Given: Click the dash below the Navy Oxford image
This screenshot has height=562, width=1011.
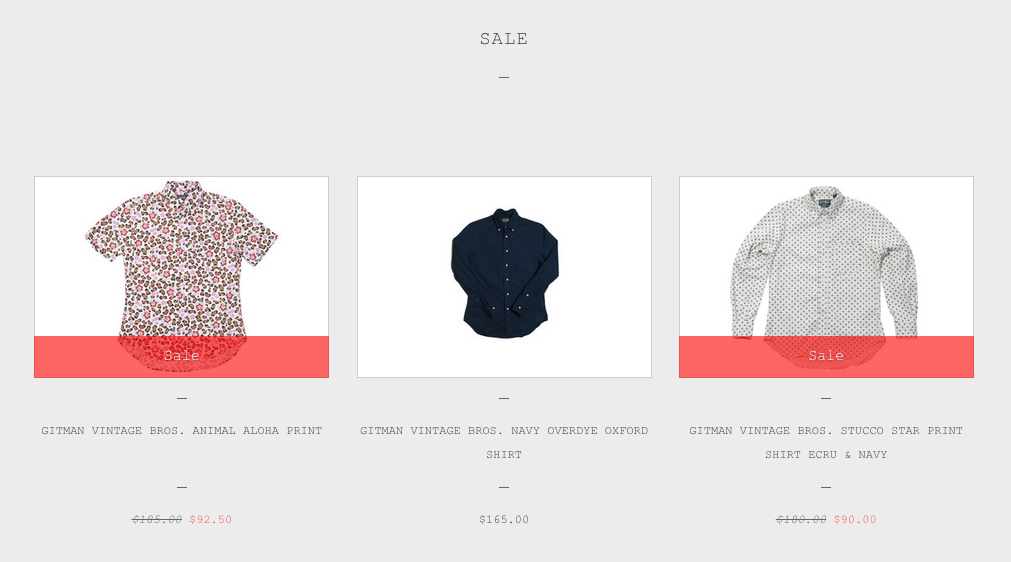Looking at the screenshot, I should point(504,399).
